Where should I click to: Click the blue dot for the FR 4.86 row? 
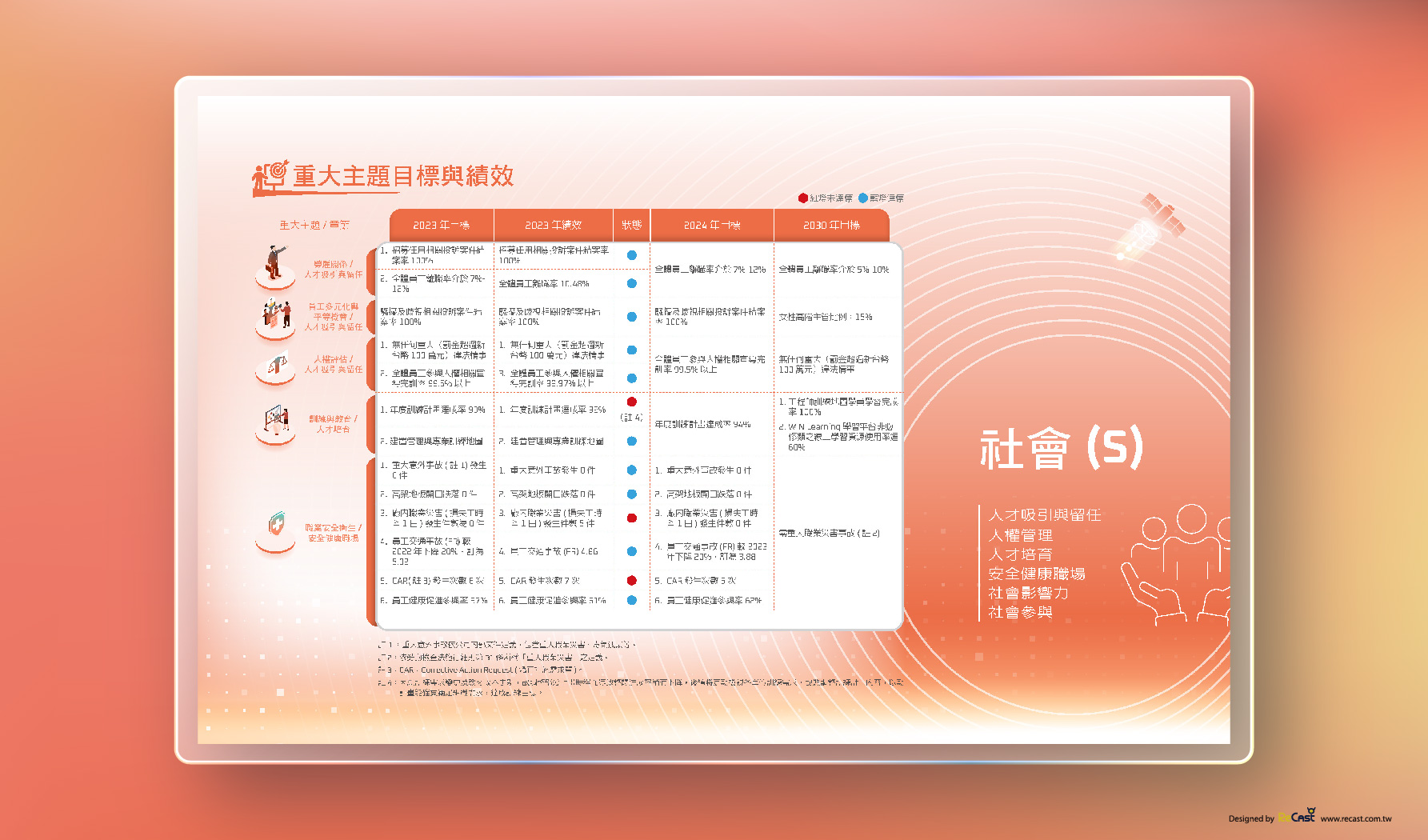632,551
